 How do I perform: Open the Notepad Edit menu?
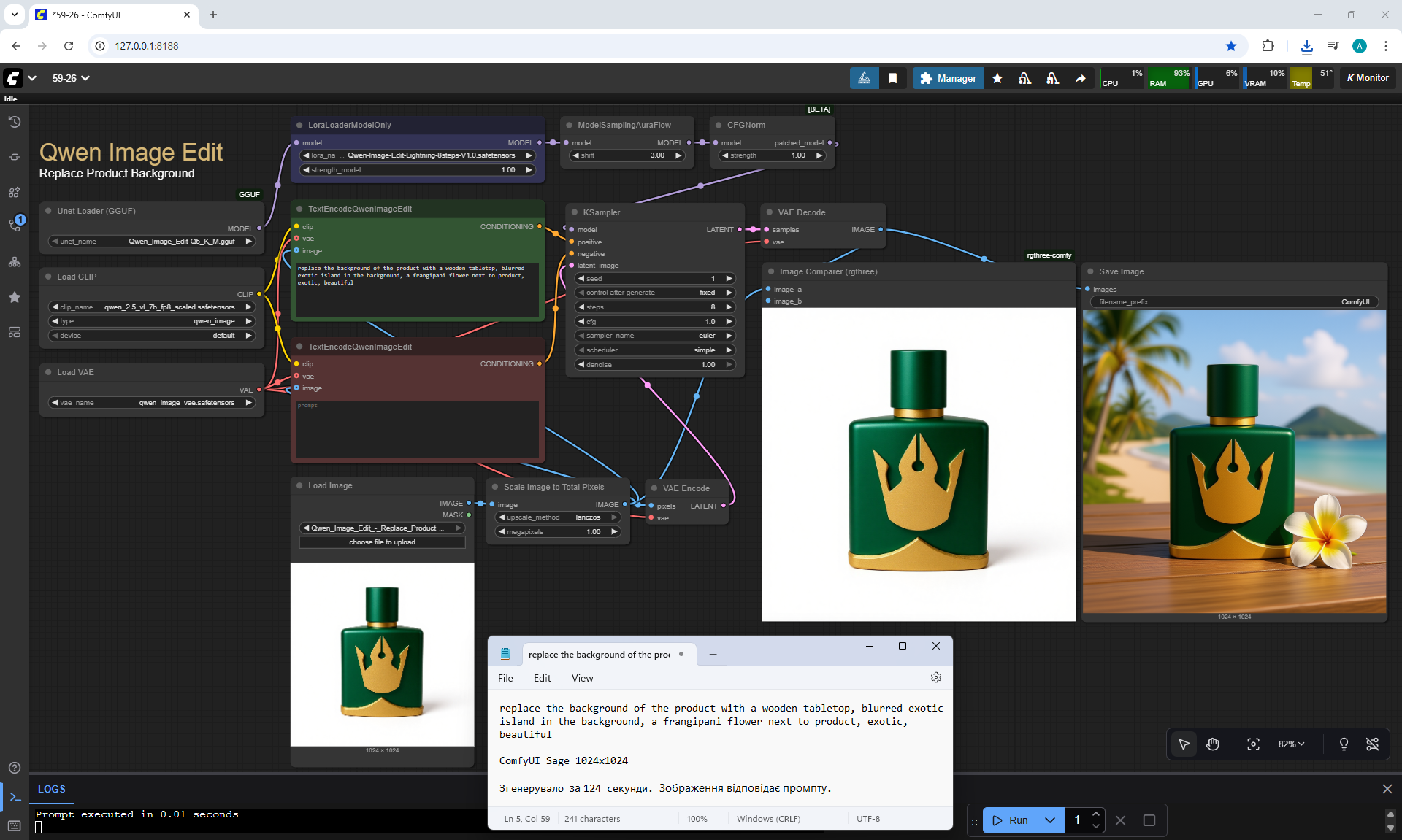[542, 678]
